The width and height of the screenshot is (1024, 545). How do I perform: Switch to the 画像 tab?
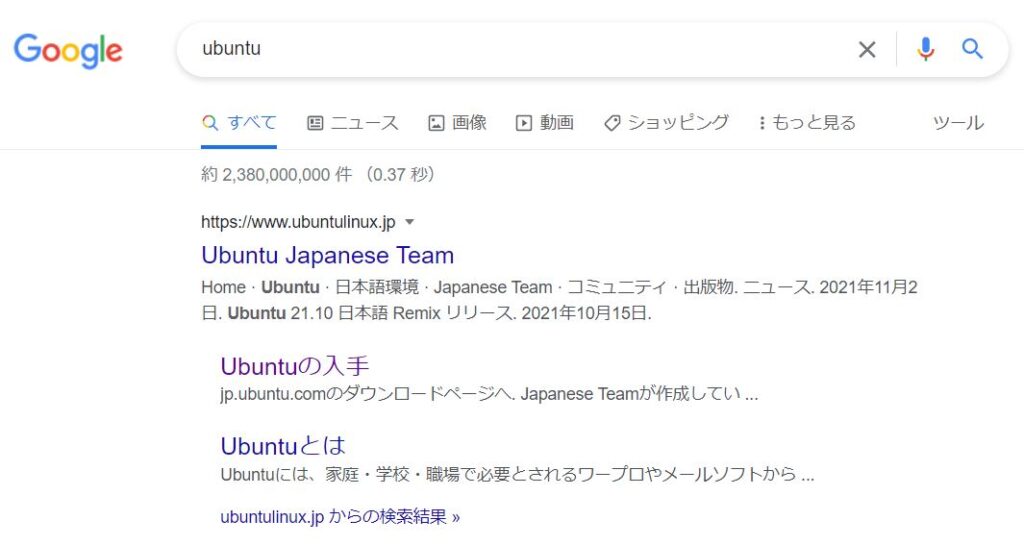[457, 123]
